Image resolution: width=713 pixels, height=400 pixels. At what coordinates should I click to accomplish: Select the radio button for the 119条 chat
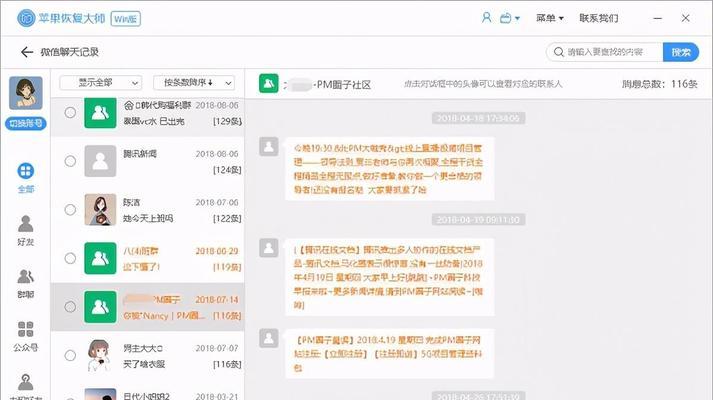[70, 258]
